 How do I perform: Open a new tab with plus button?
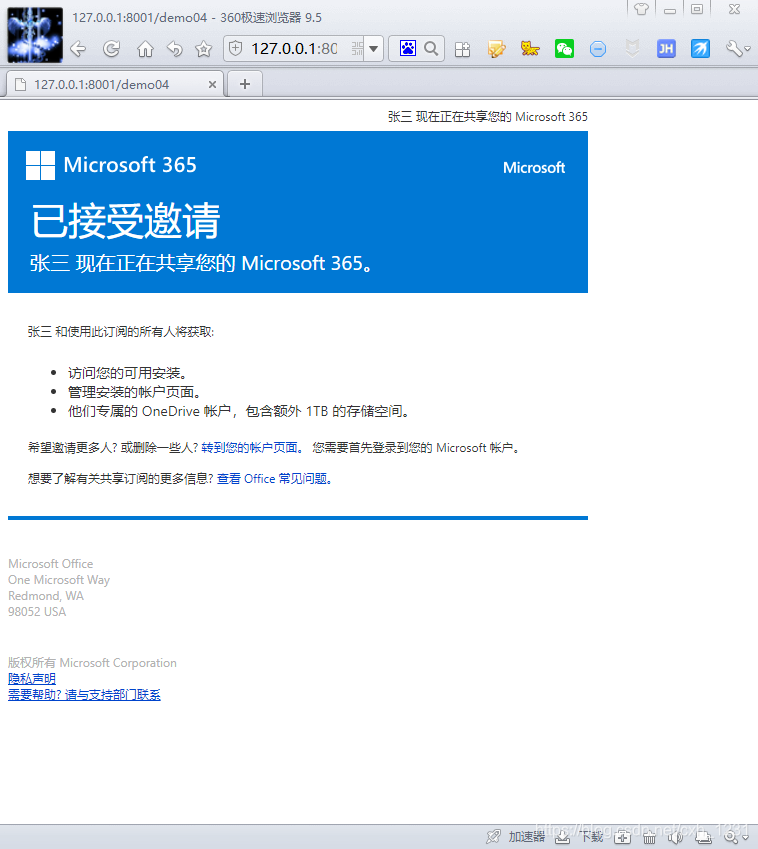click(245, 84)
